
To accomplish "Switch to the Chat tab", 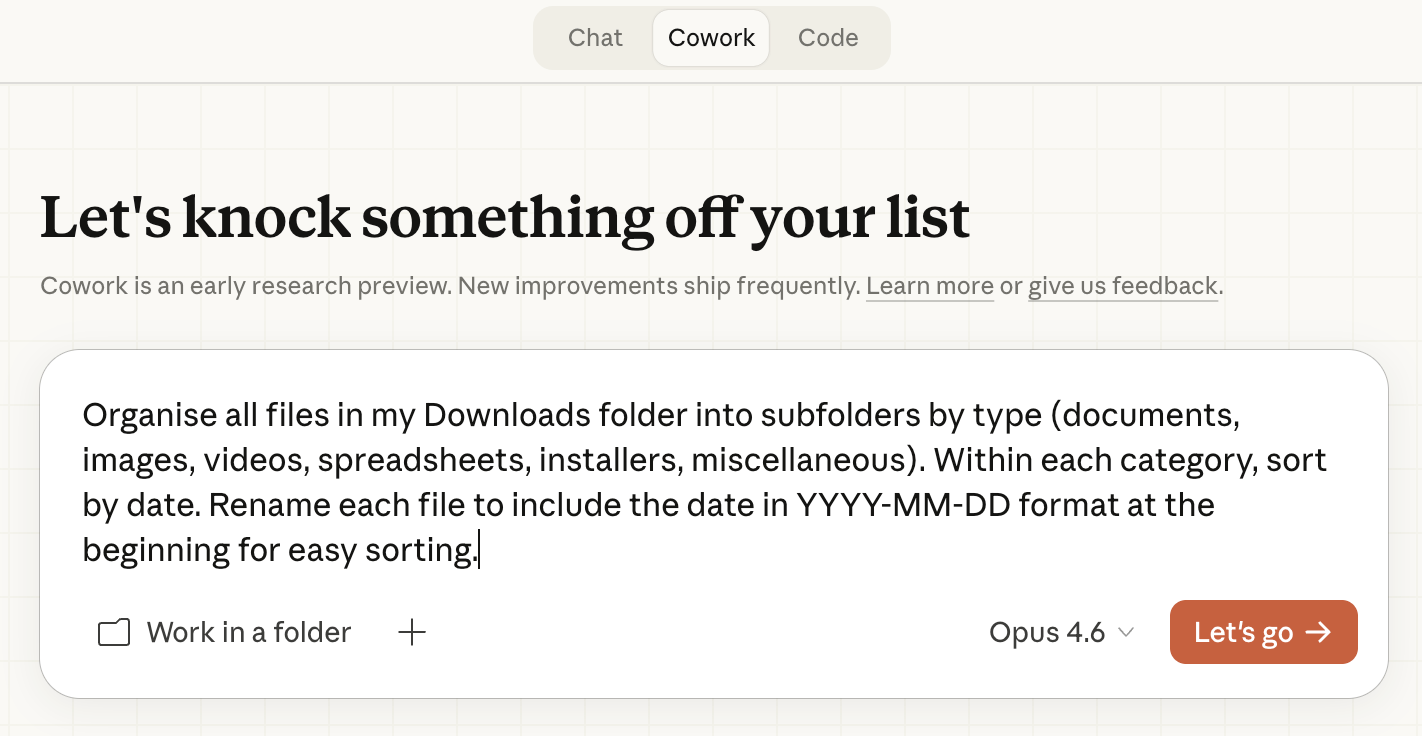I will coord(595,38).
